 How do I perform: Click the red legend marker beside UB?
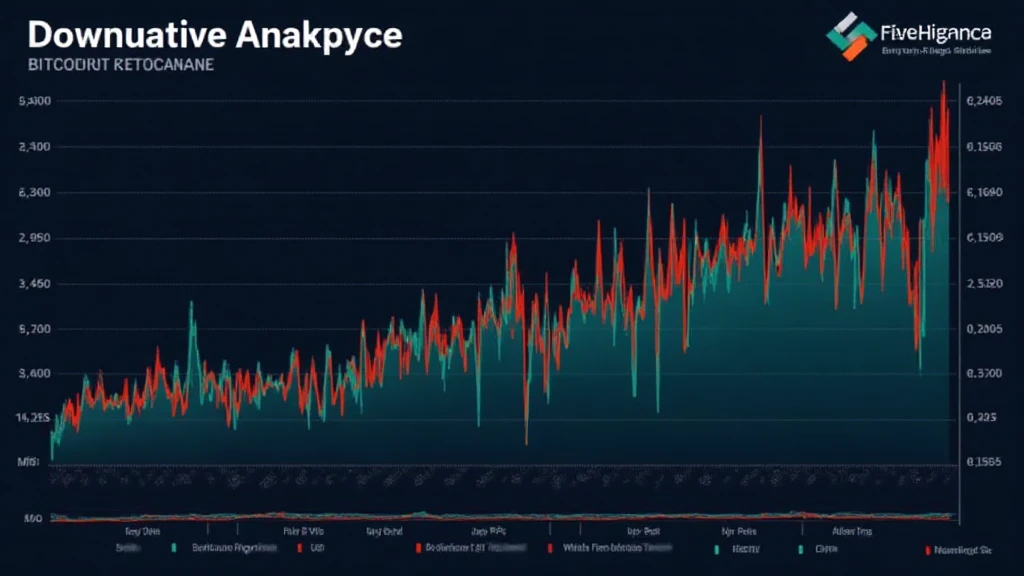click(x=298, y=549)
